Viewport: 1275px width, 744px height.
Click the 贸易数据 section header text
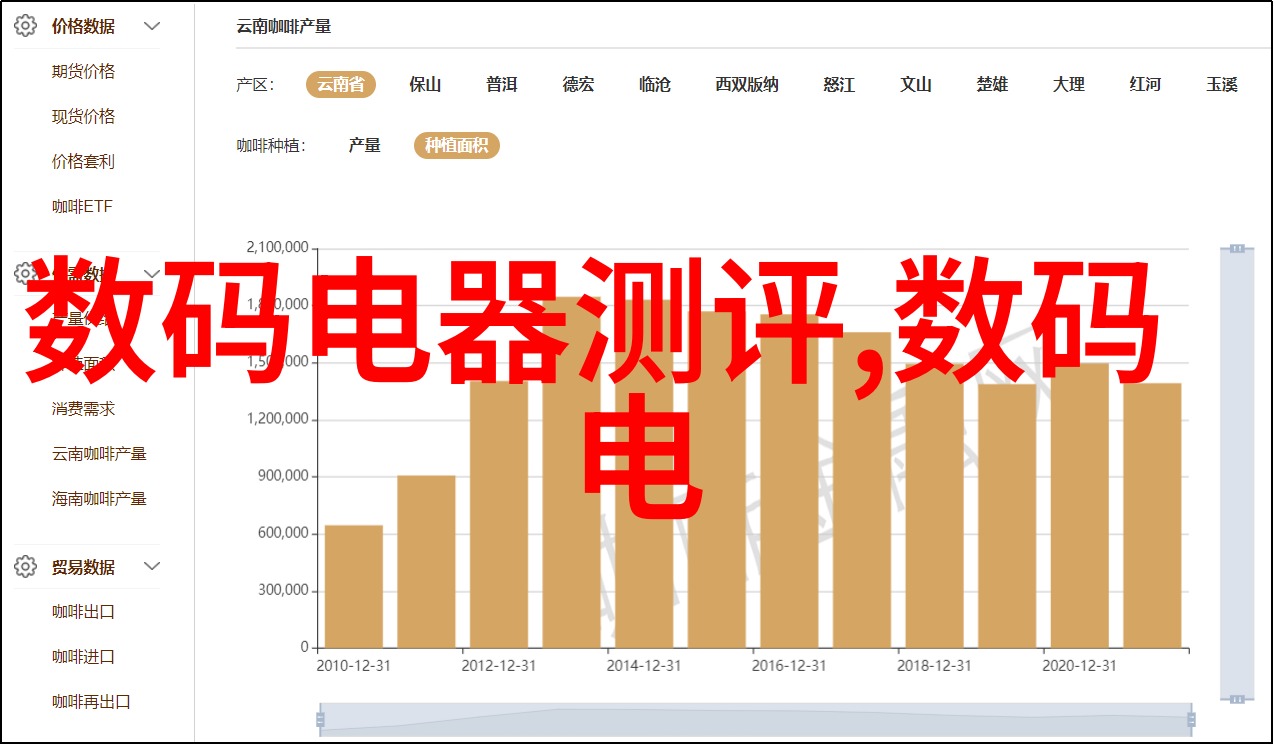83,567
